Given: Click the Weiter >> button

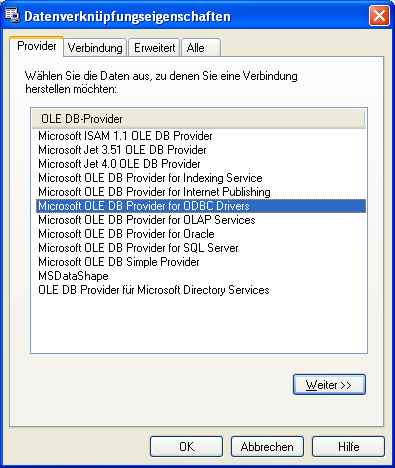Looking at the screenshot, I should click(329, 385).
